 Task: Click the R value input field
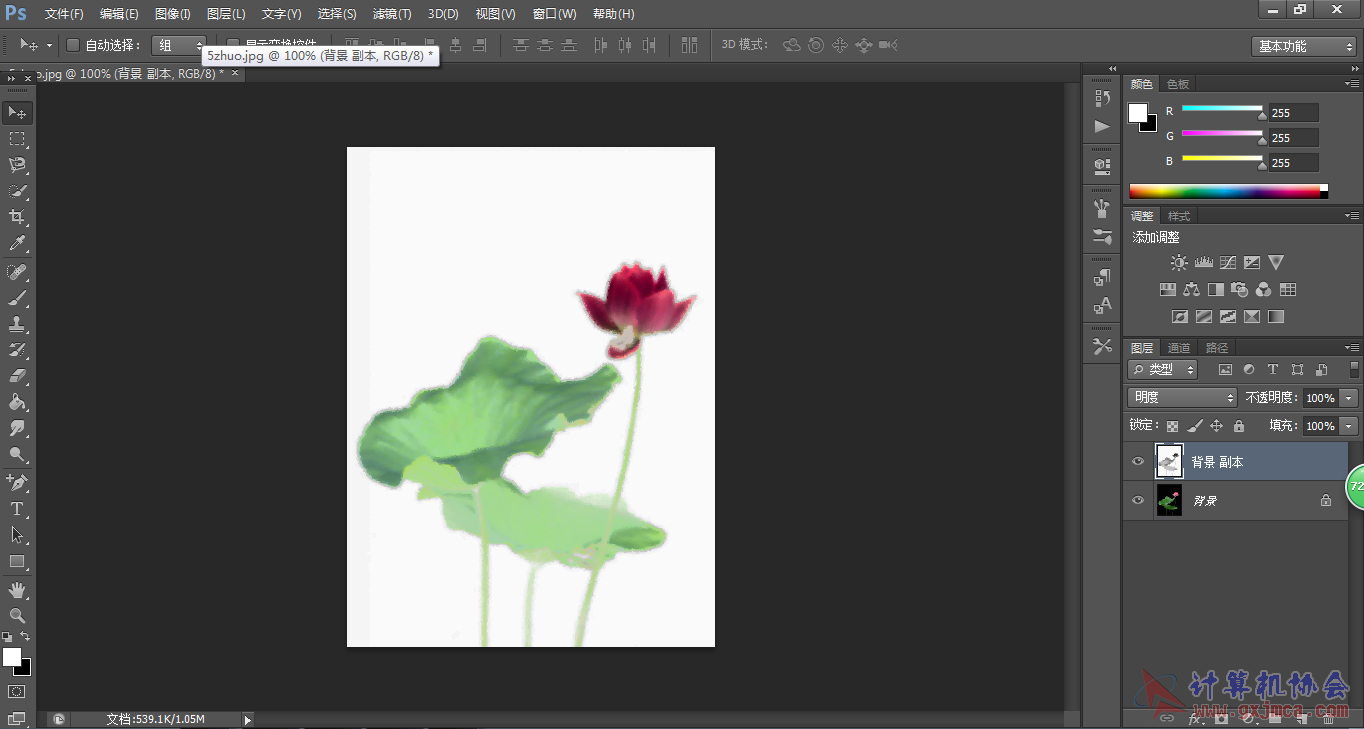click(x=1293, y=113)
